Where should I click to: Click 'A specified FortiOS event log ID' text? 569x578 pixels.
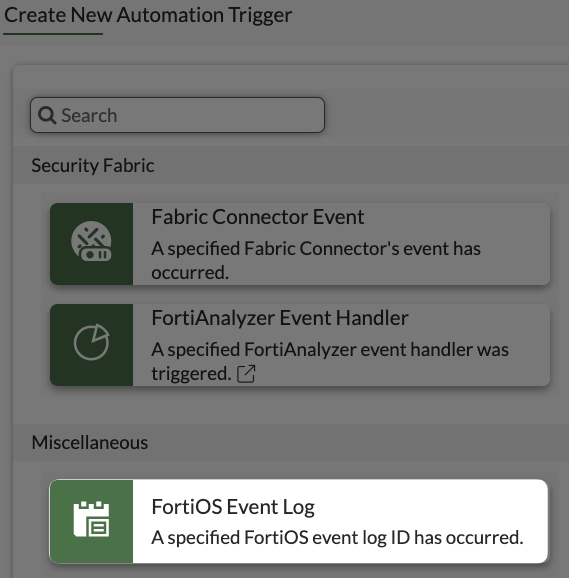tap(280, 537)
